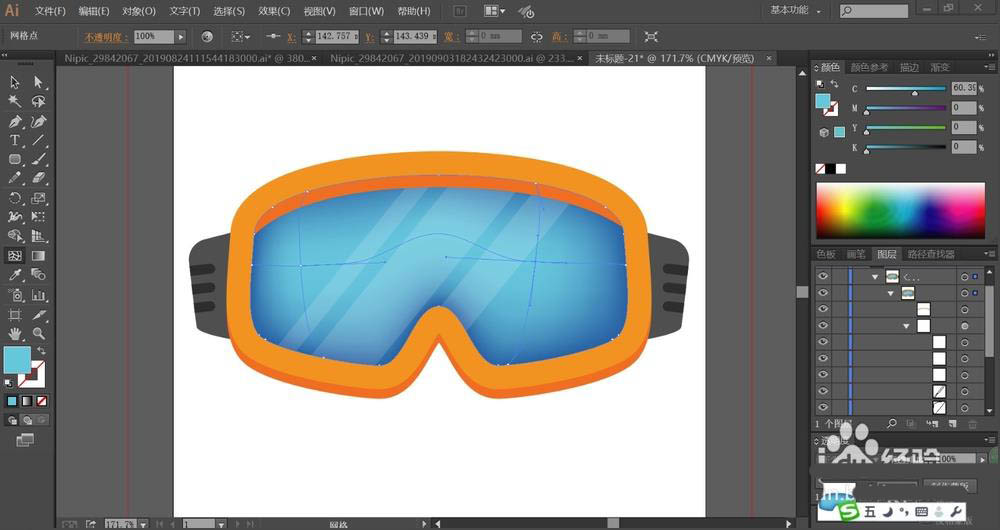
Task: Open the opacity value dropdown arrow
Action: (x=180, y=36)
